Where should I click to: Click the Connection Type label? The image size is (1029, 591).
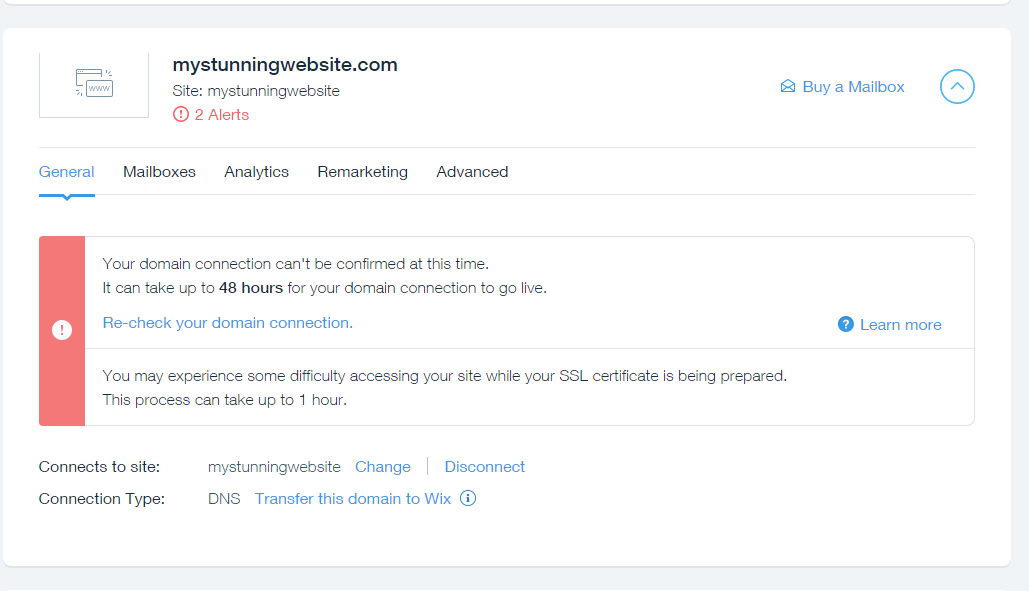coord(102,499)
